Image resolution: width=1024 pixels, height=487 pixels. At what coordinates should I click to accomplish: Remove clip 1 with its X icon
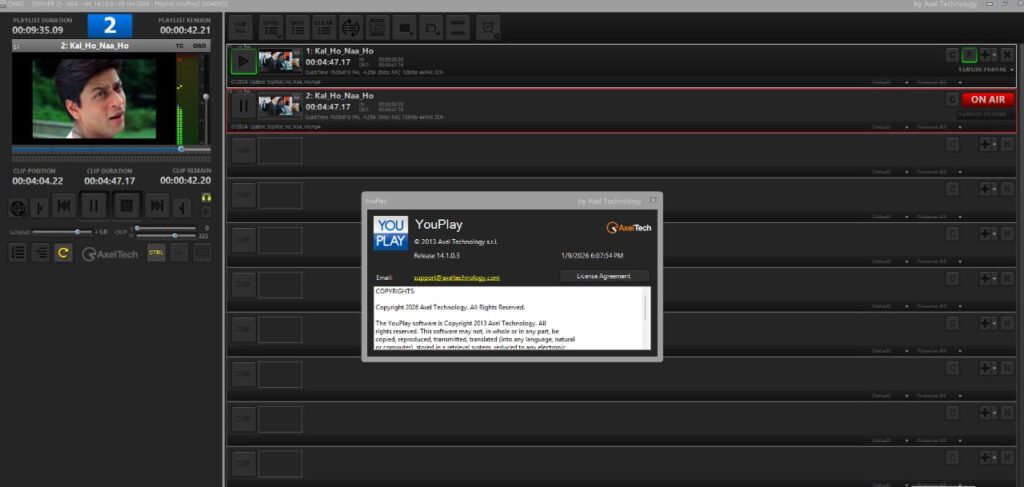point(1007,55)
